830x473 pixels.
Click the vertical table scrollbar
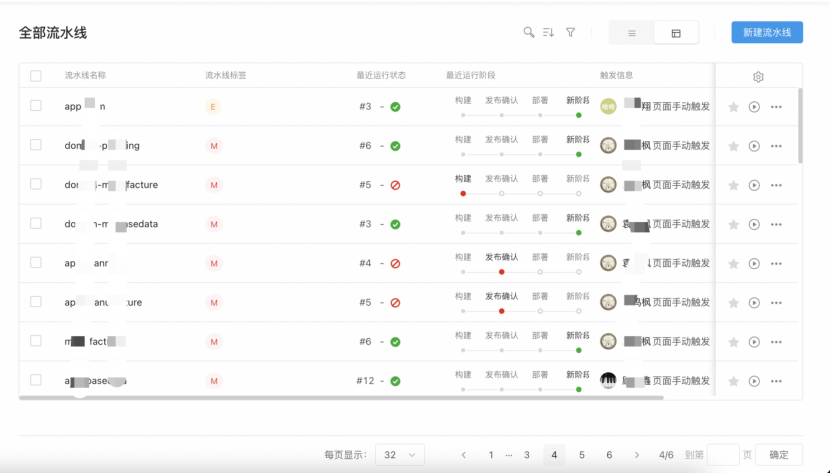800,126
